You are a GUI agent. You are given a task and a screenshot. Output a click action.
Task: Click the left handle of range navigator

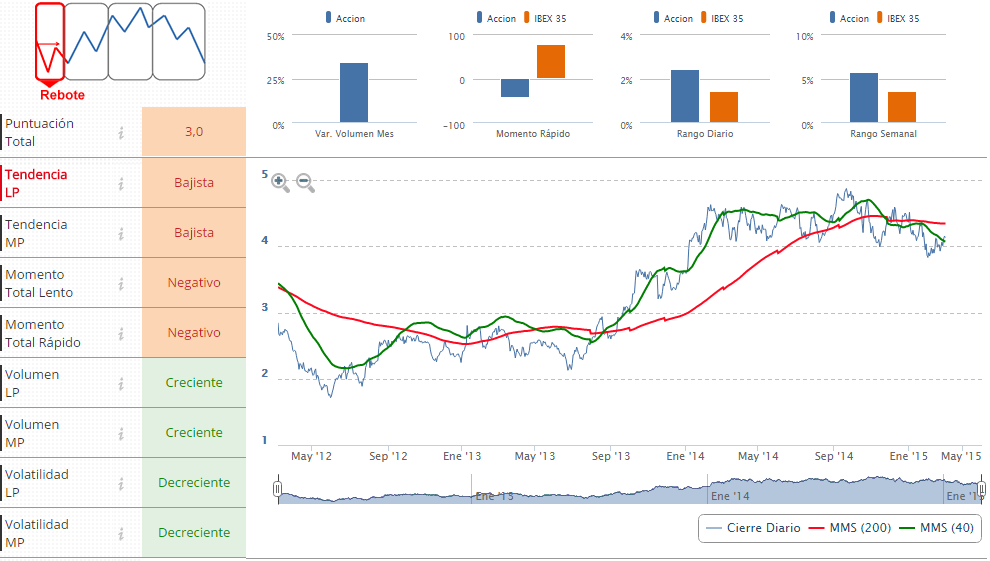point(278,489)
